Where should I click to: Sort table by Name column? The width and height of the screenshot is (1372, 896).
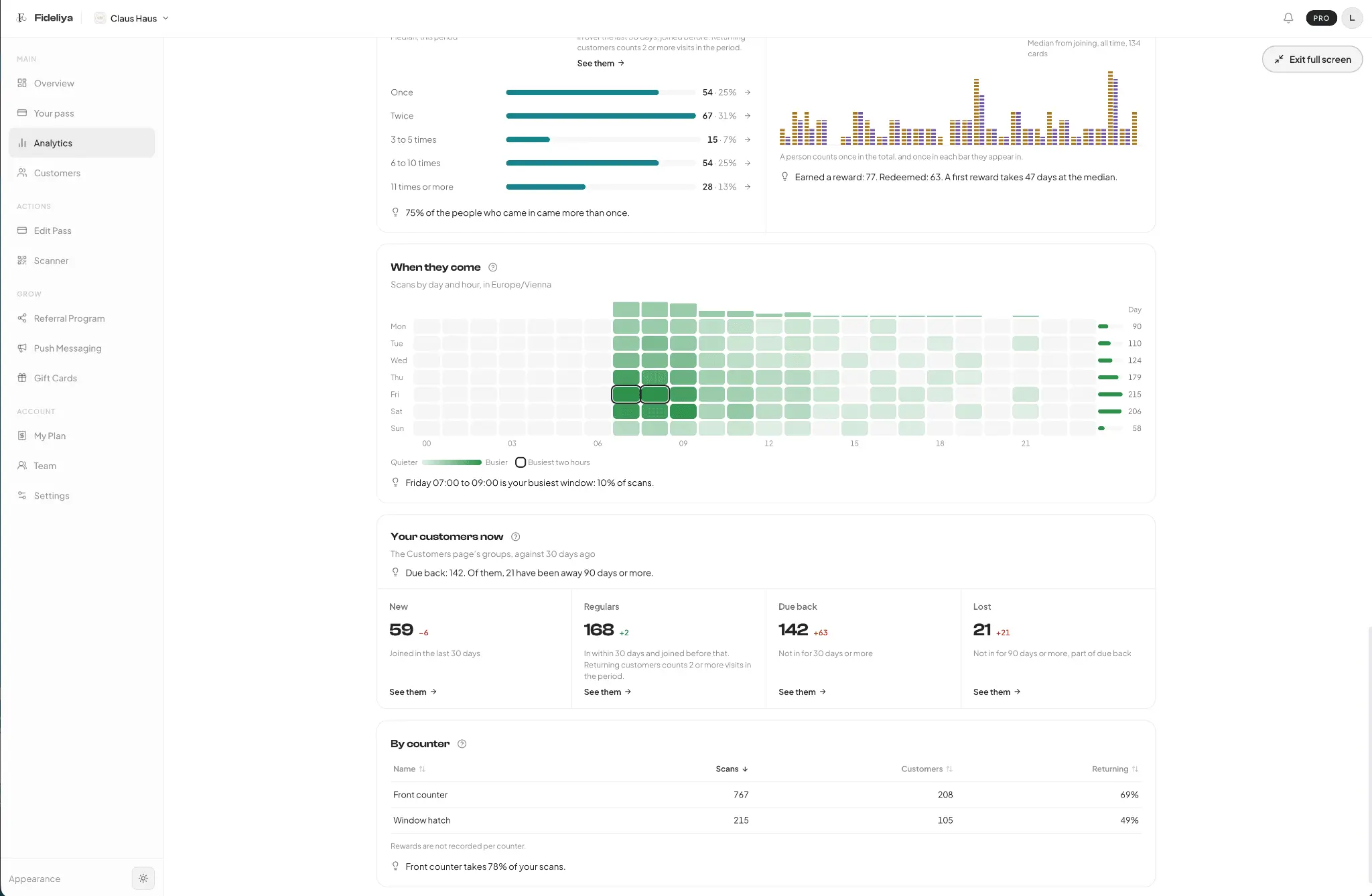409,769
